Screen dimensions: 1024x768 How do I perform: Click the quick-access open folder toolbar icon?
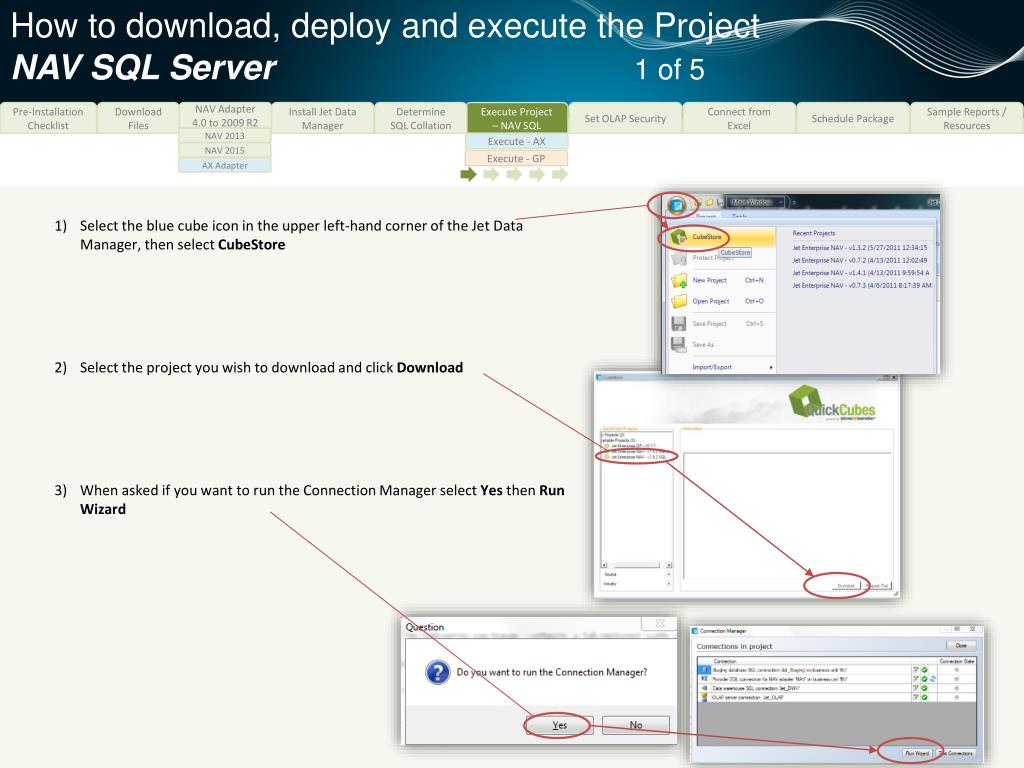point(709,203)
